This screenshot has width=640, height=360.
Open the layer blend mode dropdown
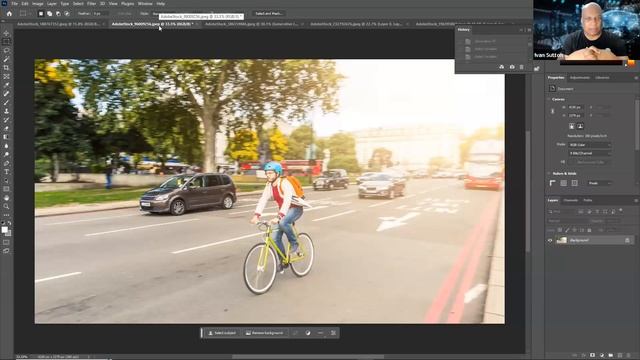567,221
